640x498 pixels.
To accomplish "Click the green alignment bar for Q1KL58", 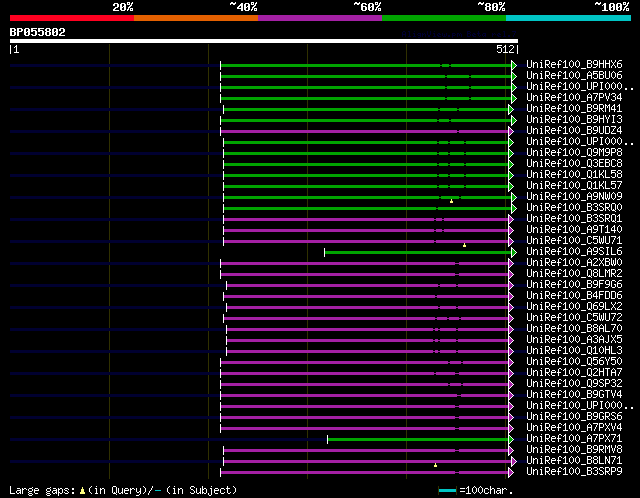I will pyautogui.click(x=366, y=176).
